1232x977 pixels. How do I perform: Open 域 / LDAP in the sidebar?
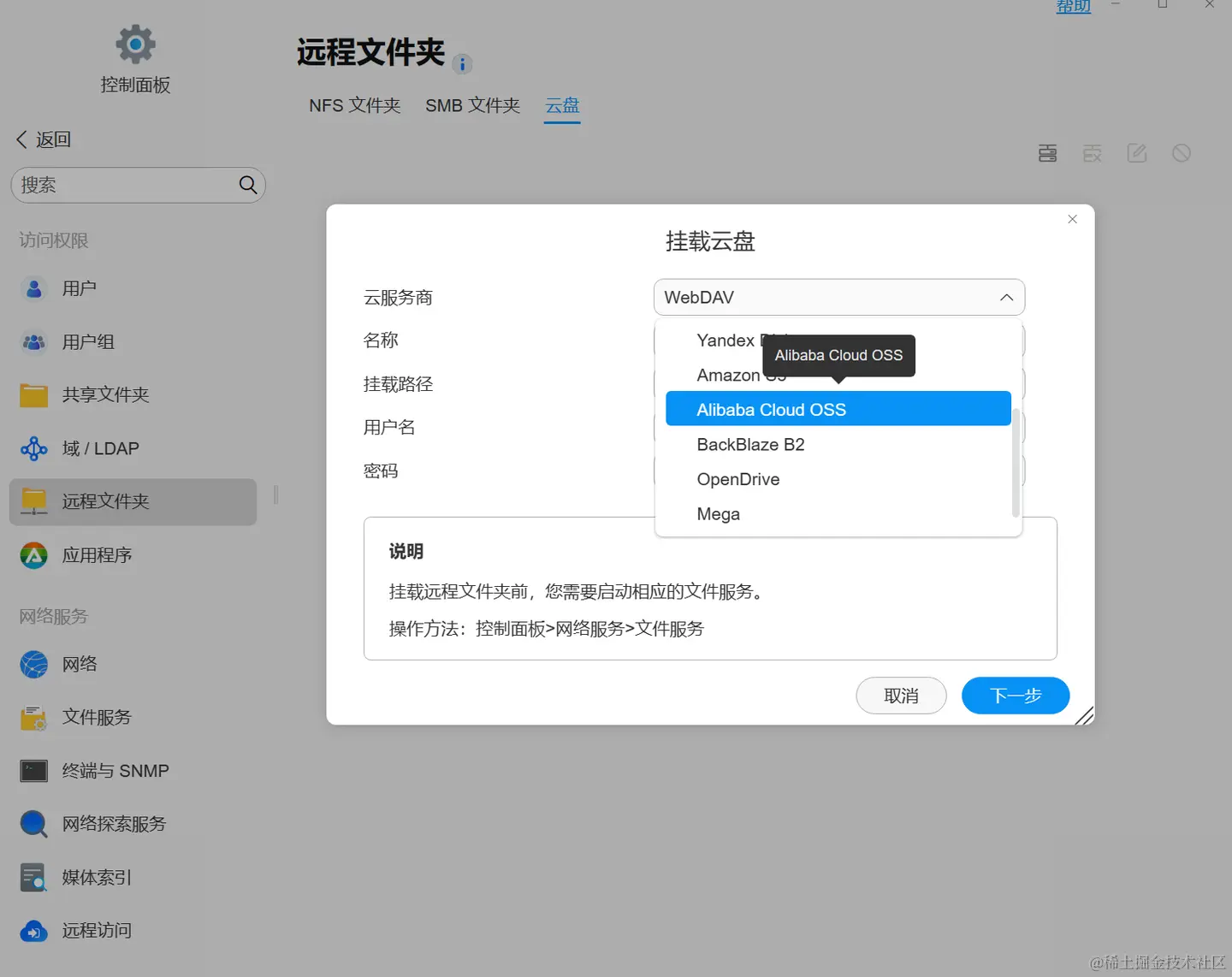133,448
